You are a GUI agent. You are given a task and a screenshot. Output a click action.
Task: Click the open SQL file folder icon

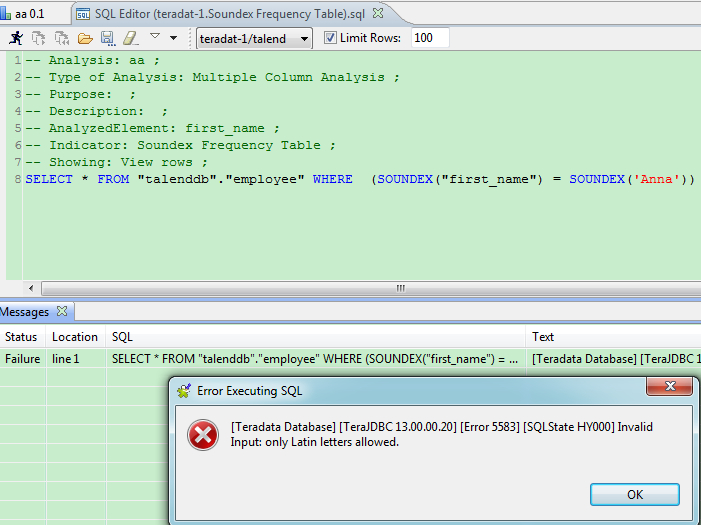pyautogui.click(x=85, y=38)
